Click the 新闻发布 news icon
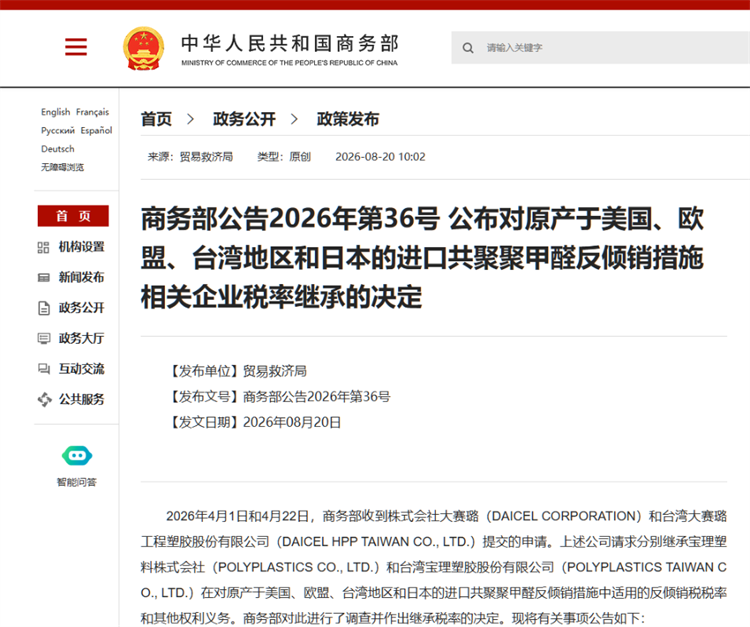Screen dimensions: 750x627 [44, 278]
